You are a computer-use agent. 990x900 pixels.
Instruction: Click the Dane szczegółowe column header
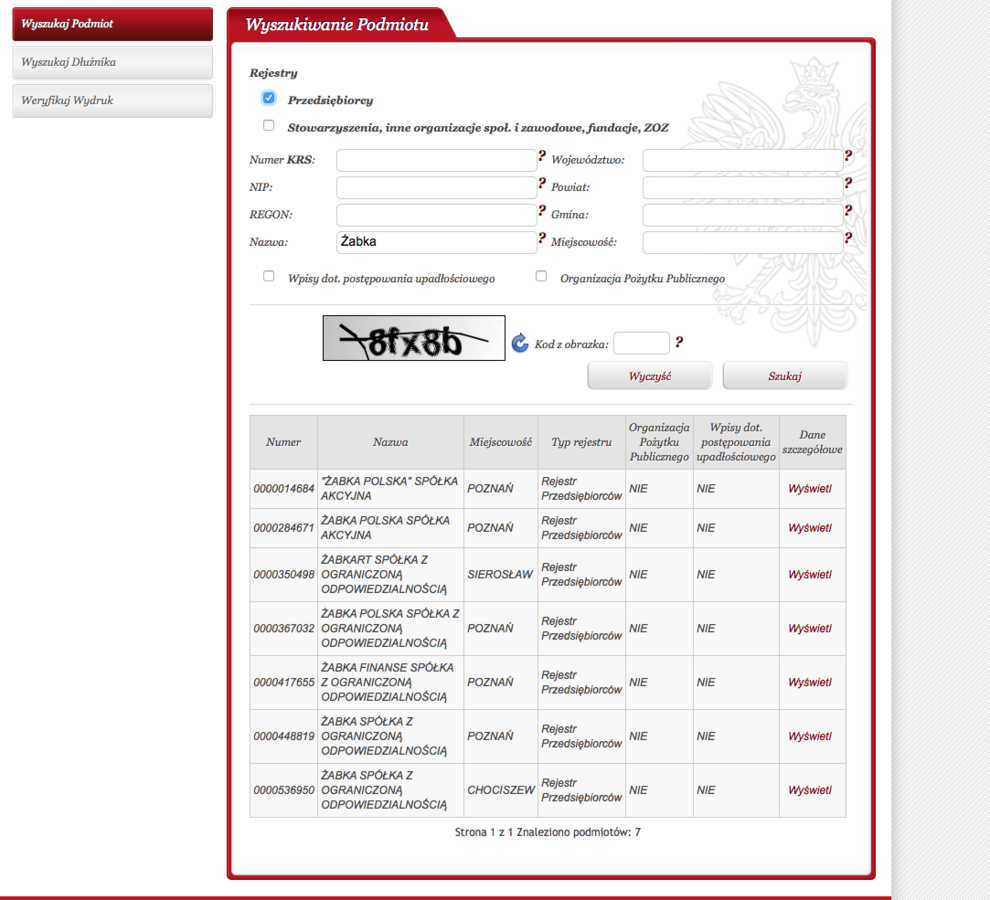(813, 442)
